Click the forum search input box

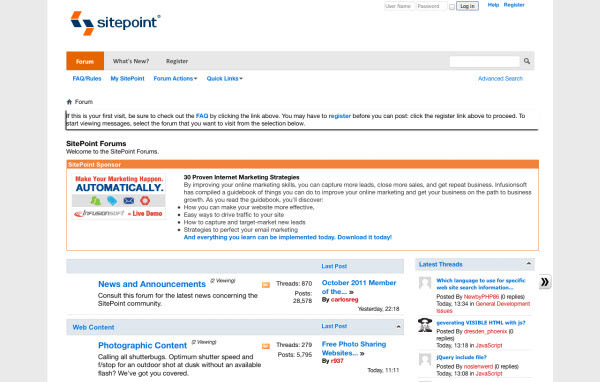[x=484, y=61]
